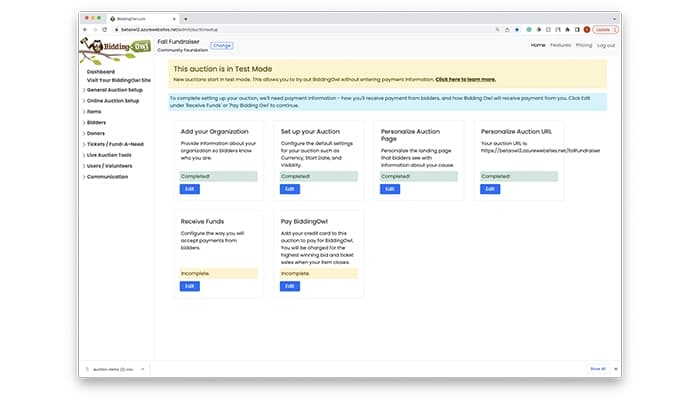700x400 pixels.
Task: Expand the Bidders sidebar section
Action: [97, 122]
